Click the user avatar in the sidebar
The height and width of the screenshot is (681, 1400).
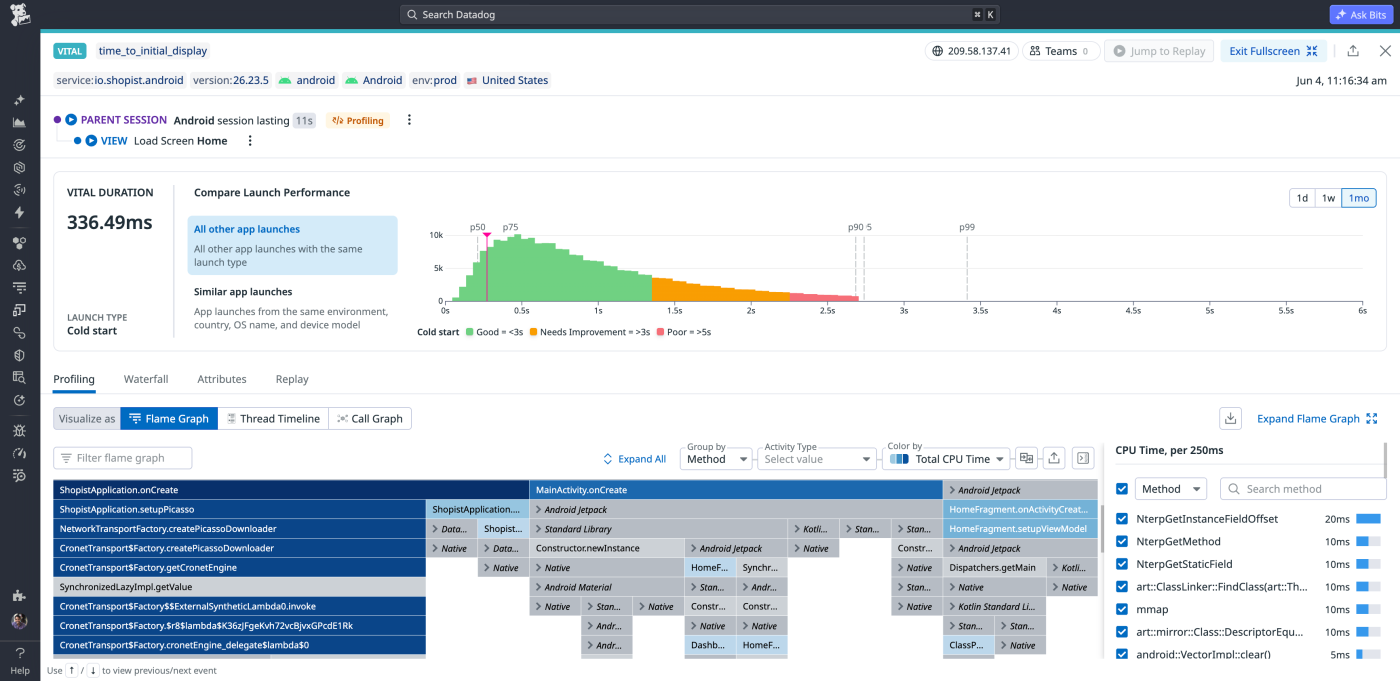point(19,621)
